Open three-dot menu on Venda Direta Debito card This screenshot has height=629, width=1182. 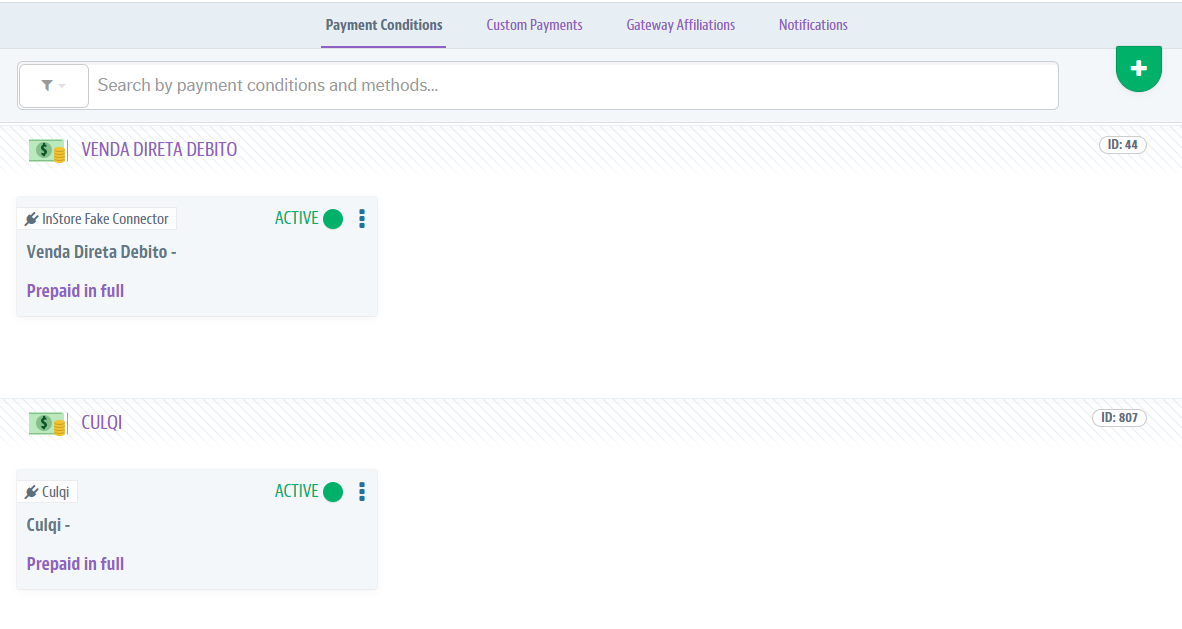click(x=362, y=219)
